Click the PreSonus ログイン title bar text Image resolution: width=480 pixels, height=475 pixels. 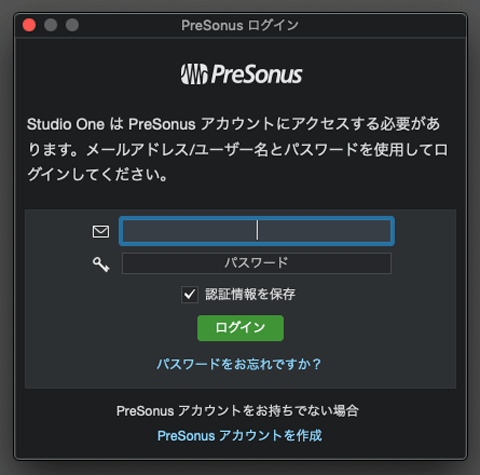[x=240, y=25]
